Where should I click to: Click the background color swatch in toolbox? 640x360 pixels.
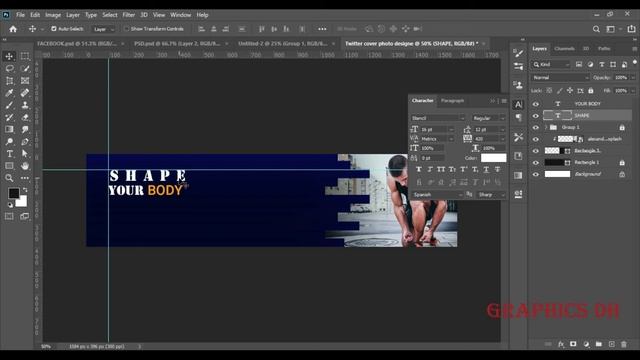click(x=22, y=202)
